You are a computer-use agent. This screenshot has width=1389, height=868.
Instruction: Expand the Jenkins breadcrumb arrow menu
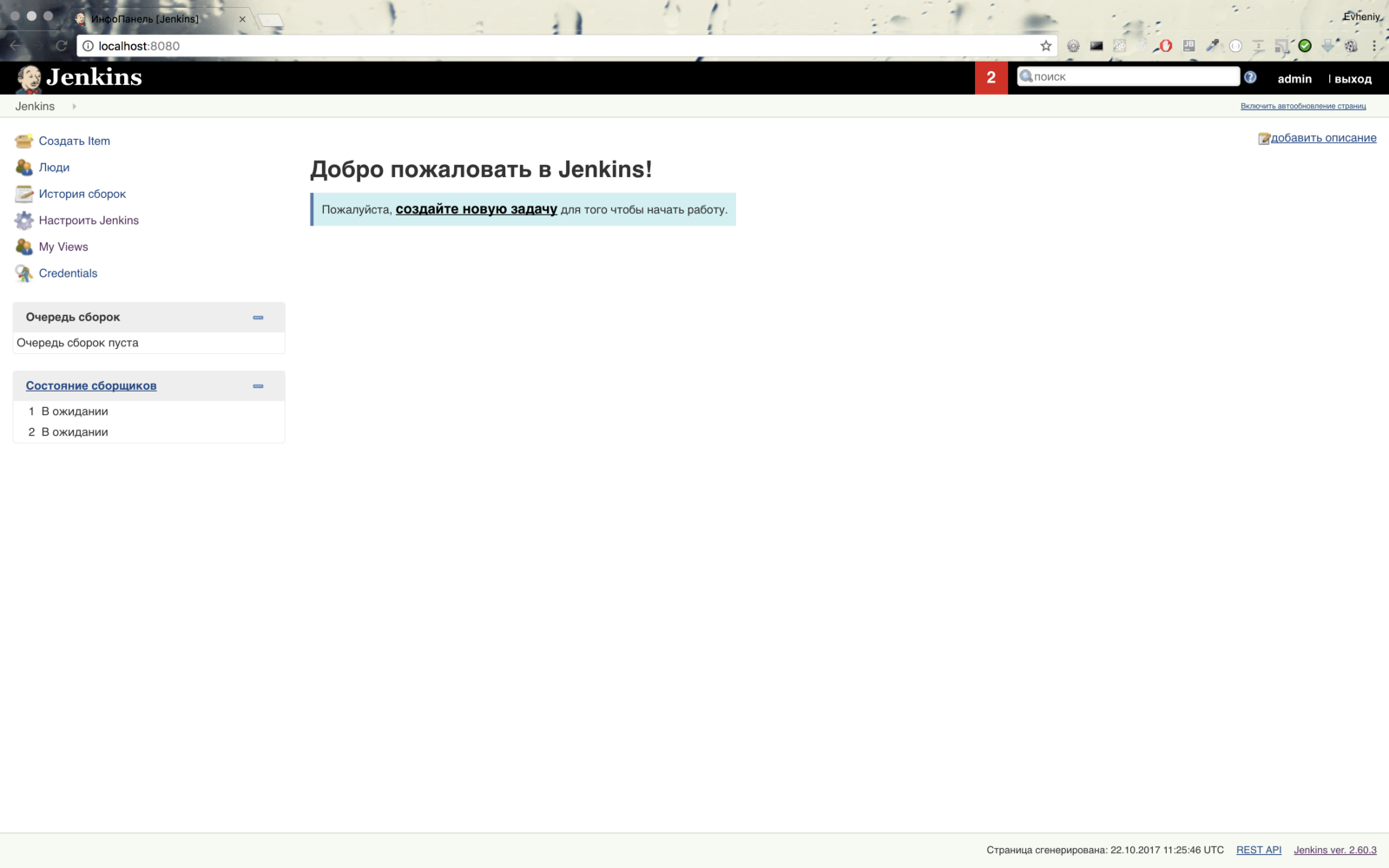[74, 107]
